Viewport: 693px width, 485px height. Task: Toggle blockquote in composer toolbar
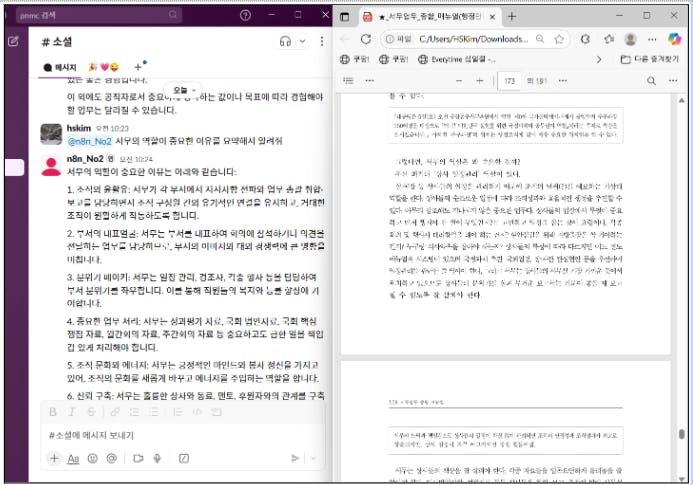(x=178, y=412)
